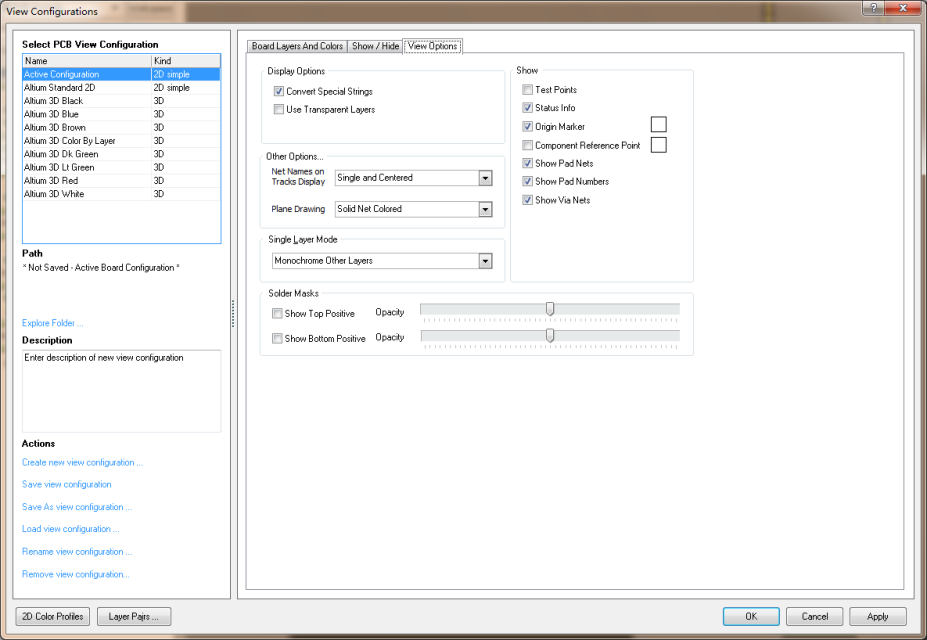Open the Show / Hide tab

[x=375, y=46]
